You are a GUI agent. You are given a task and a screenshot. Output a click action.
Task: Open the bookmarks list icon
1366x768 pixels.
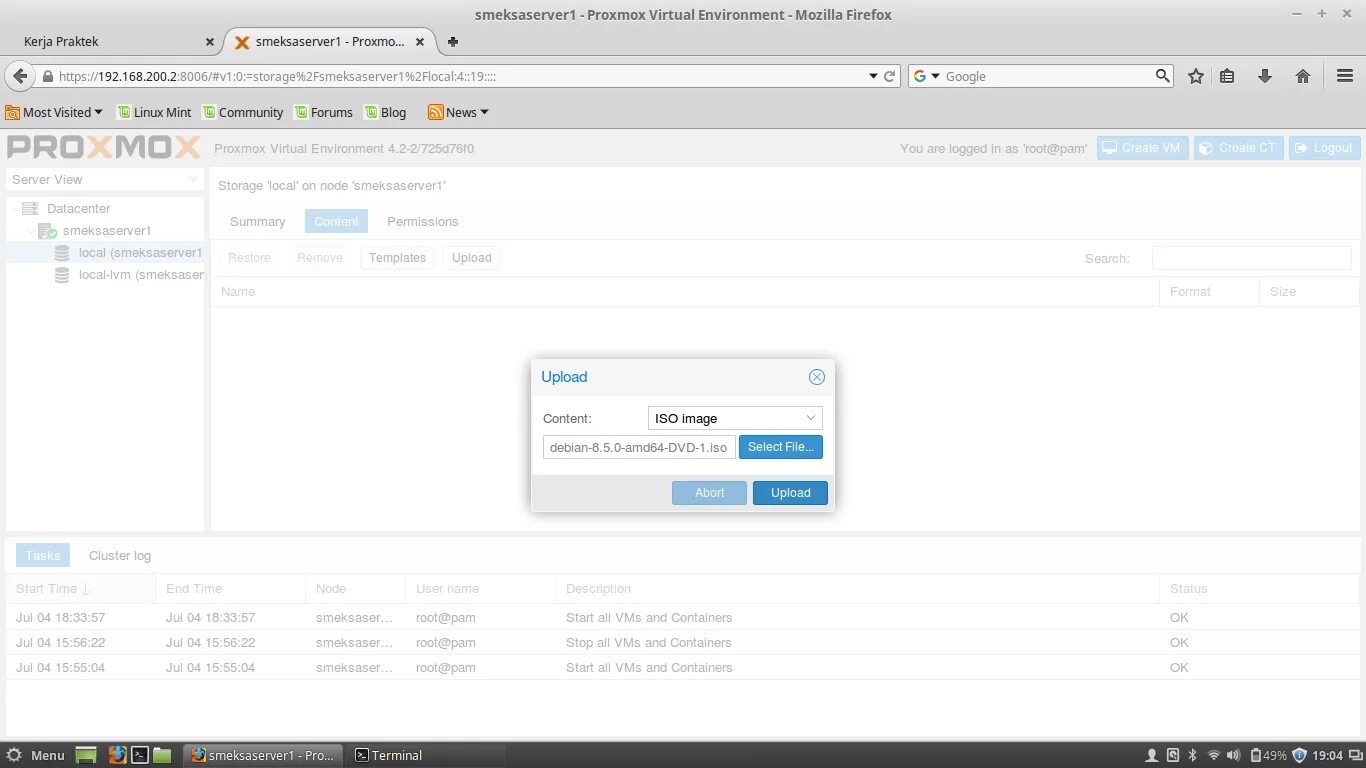click(x=1227, y=76)
